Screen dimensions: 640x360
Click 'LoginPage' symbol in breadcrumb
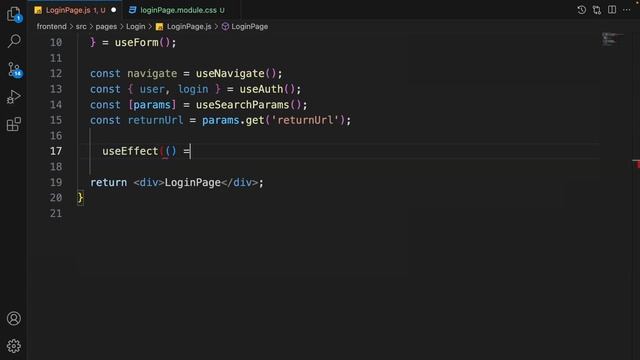[245, 27]
